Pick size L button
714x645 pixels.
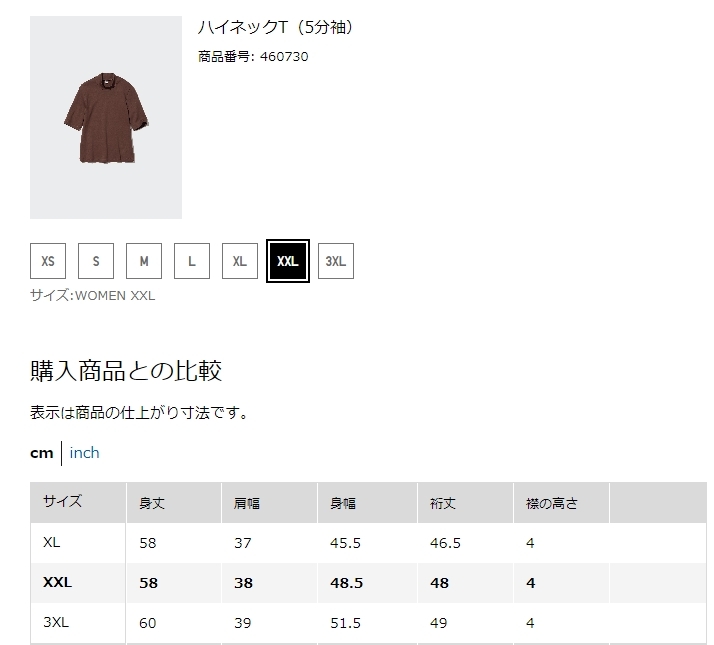click(x=192, y=261)
